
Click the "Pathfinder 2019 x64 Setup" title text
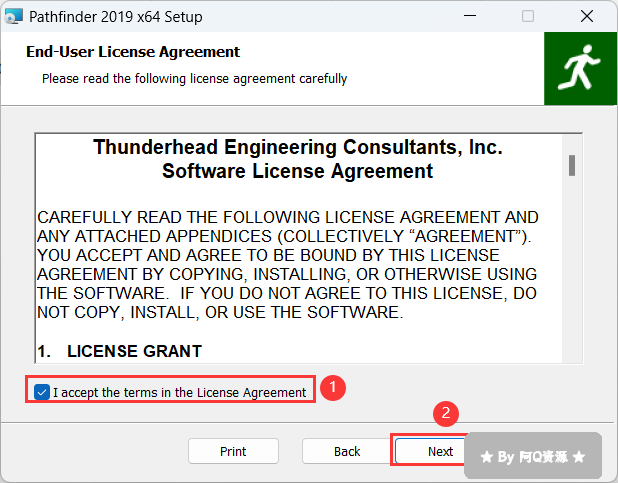(115, 17)
